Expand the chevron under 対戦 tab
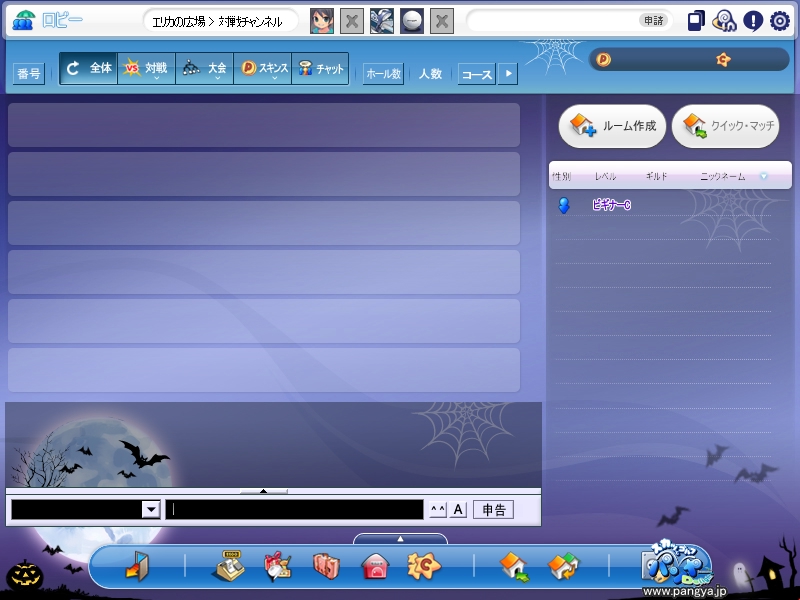800x600 pixels. coord(157,78)
